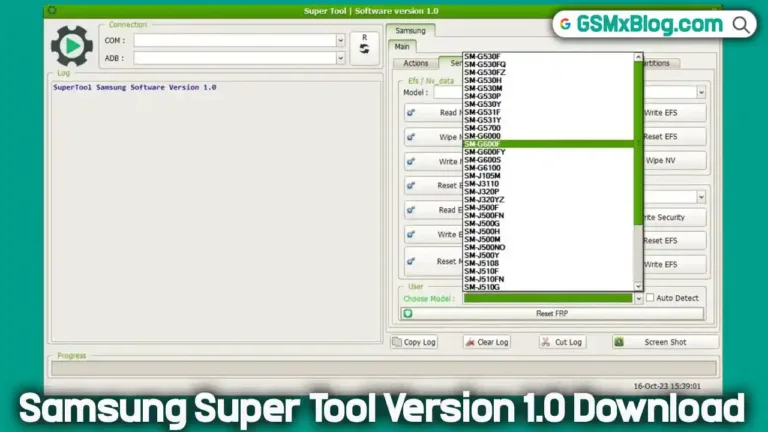This screenshot has width=768, height=432.
Task: Click the green play gear start icon
Action: click(72, 46)
